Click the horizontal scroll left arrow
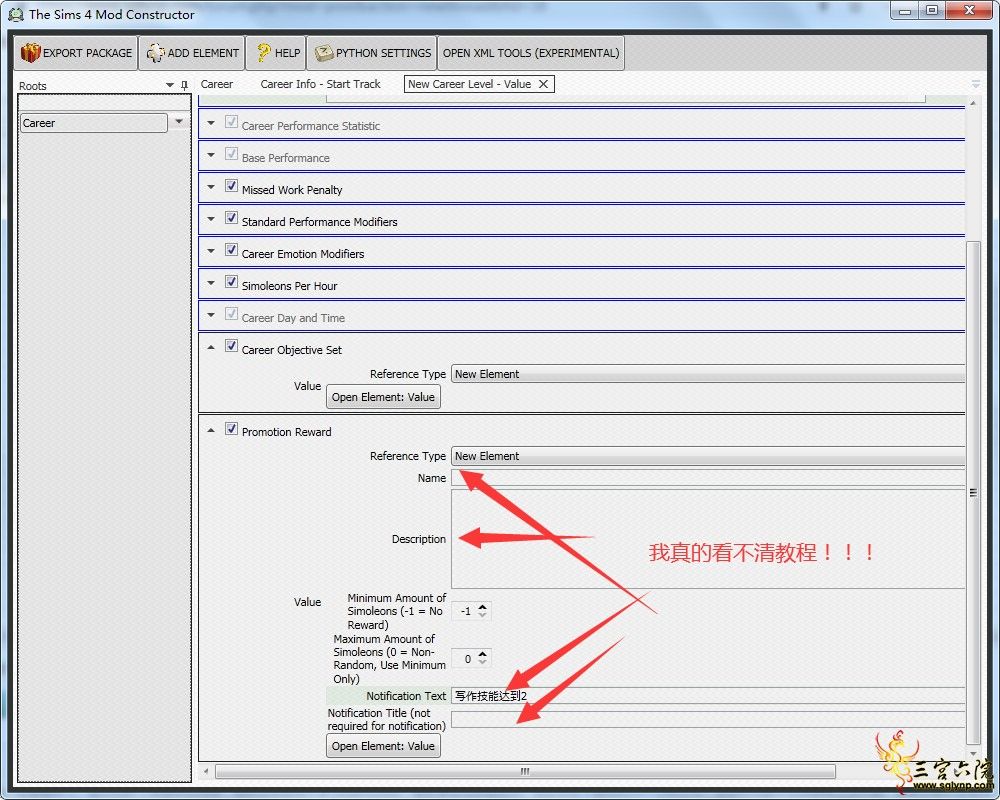Screen dimensions: 1000x800 click(206, 771)
